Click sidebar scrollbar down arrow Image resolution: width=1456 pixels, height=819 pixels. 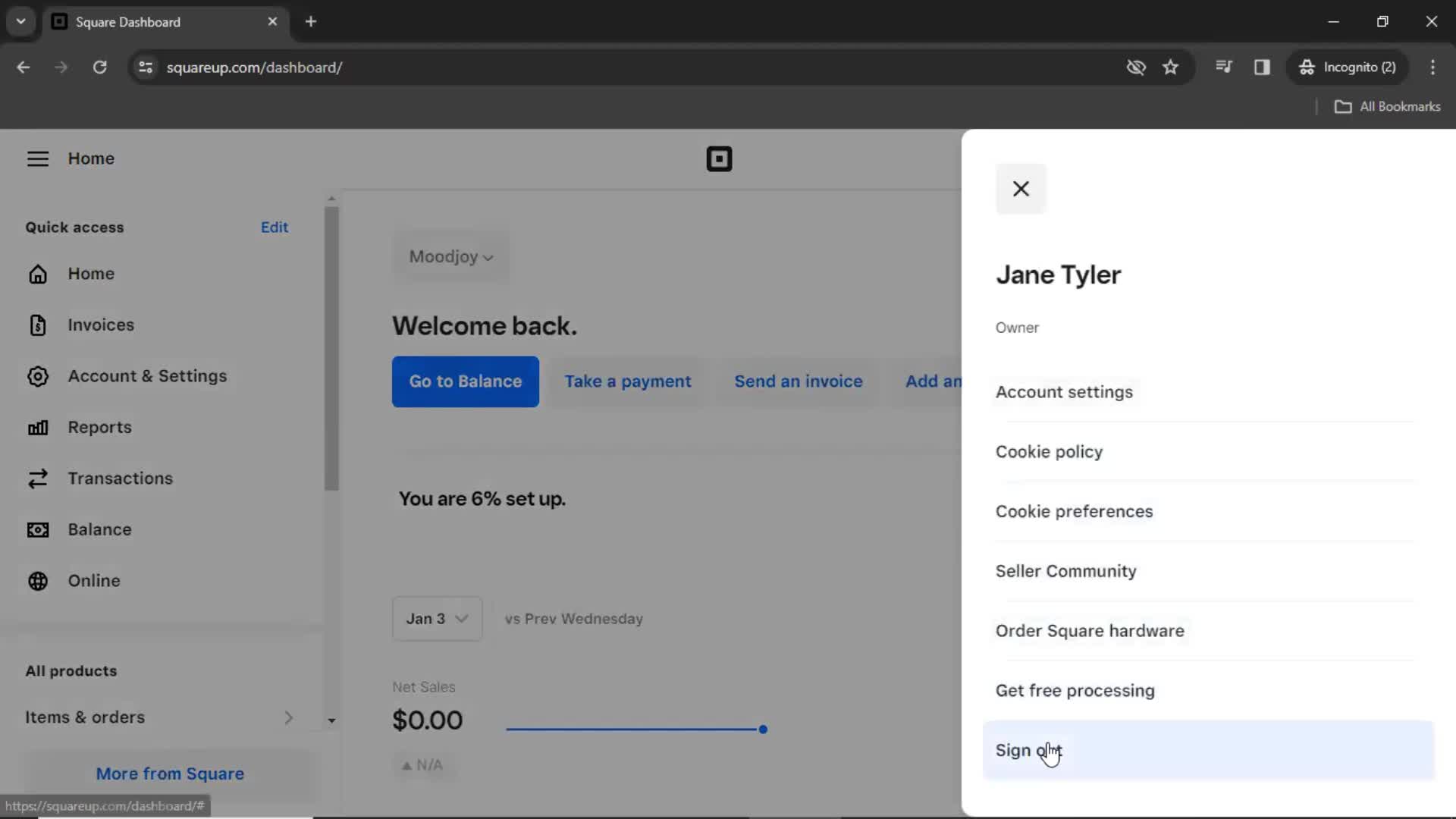pos(331,721)
